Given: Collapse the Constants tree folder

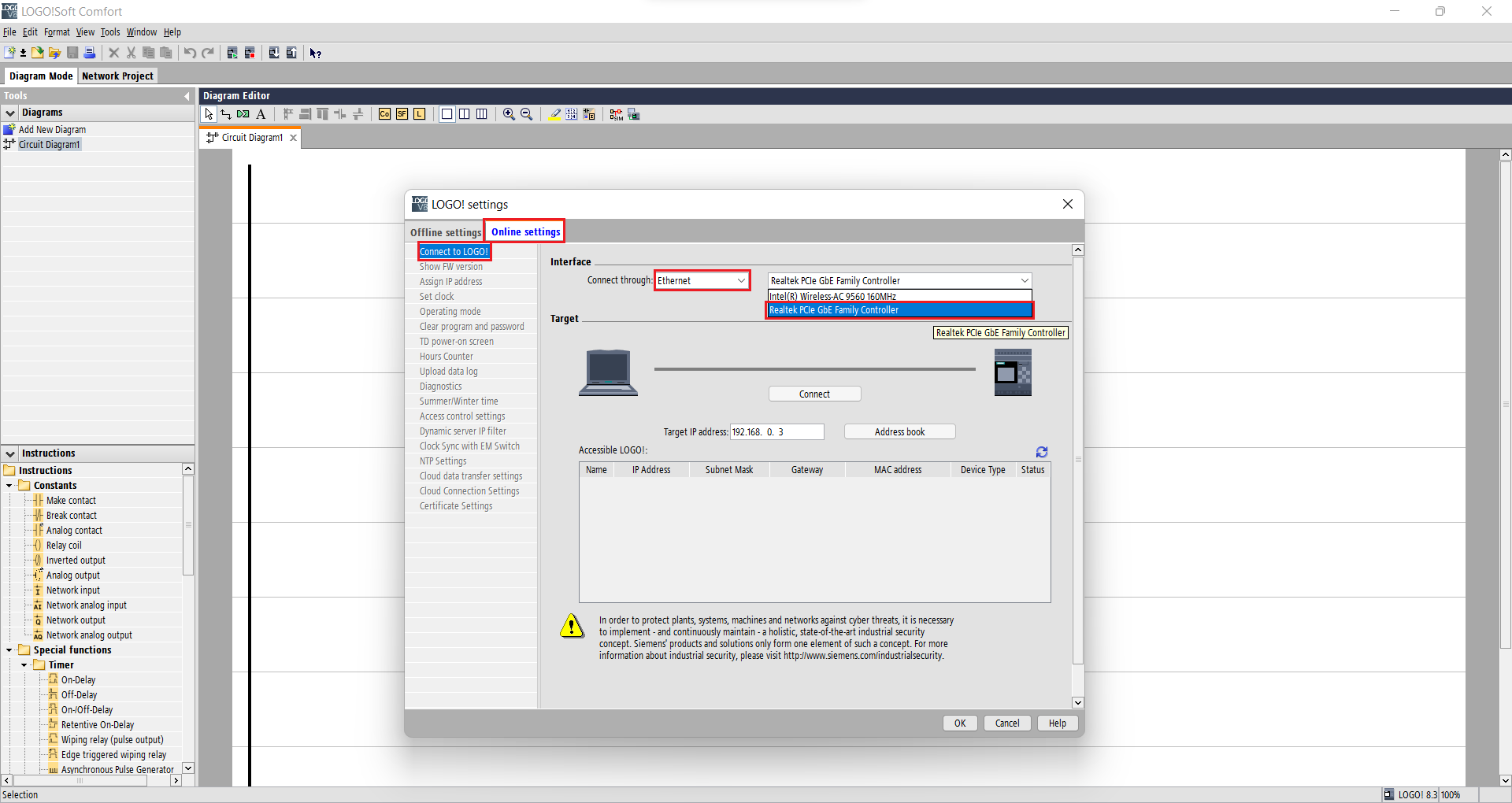Looking at the screenshot, I should (x=9, y=486).
